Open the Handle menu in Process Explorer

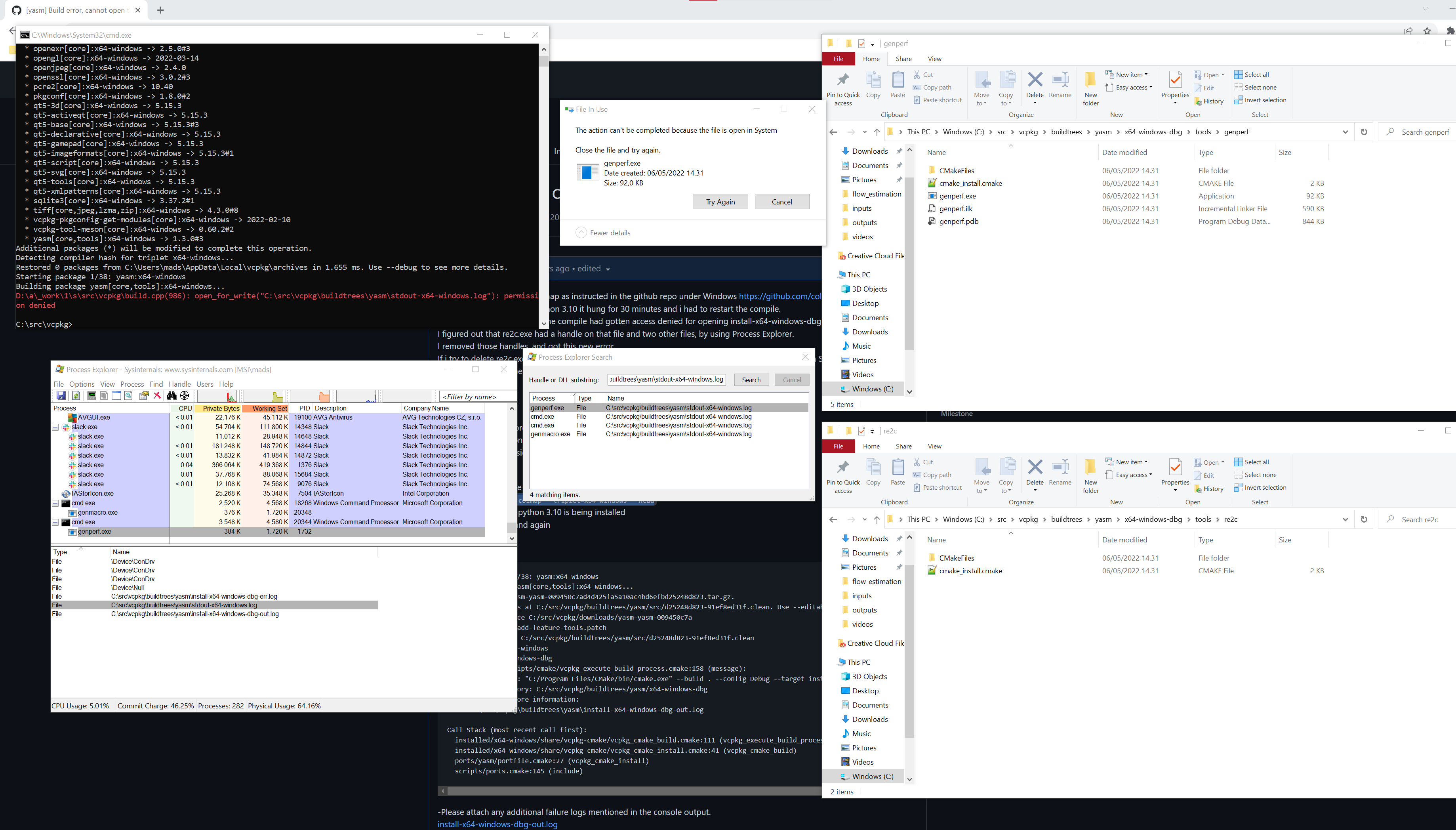179,384
